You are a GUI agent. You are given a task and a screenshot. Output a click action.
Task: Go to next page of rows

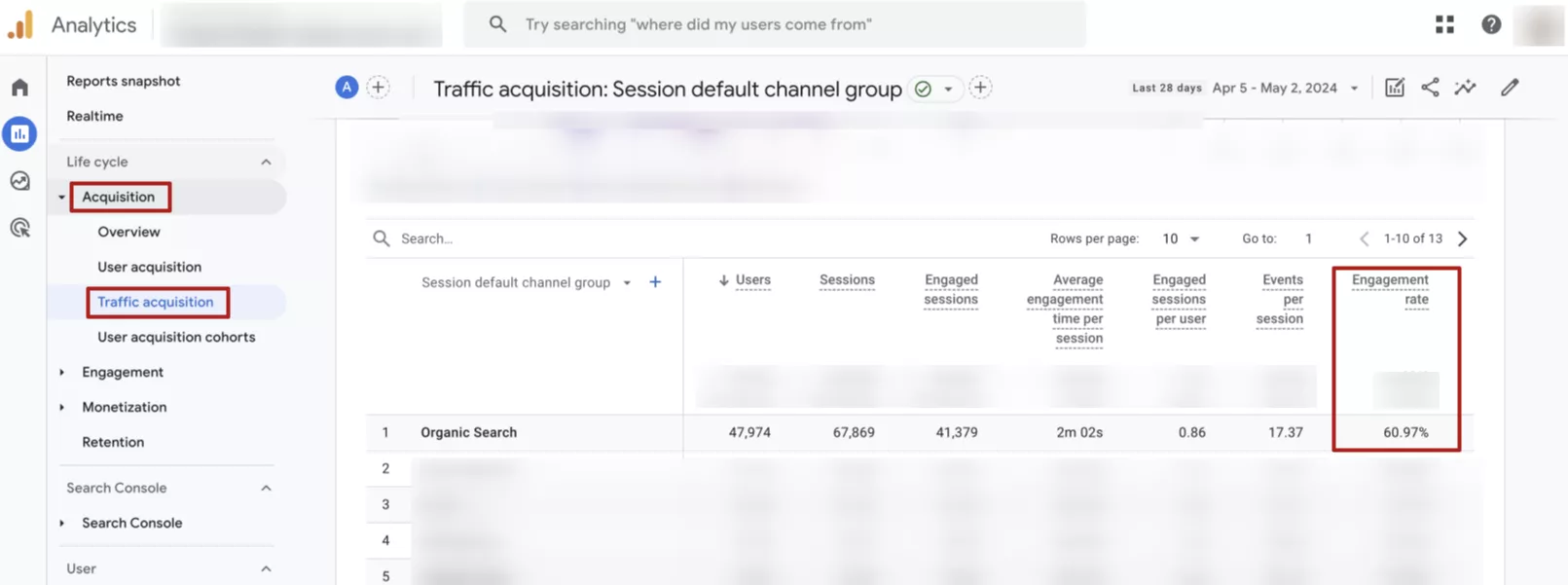click(x=1462, y=238)
